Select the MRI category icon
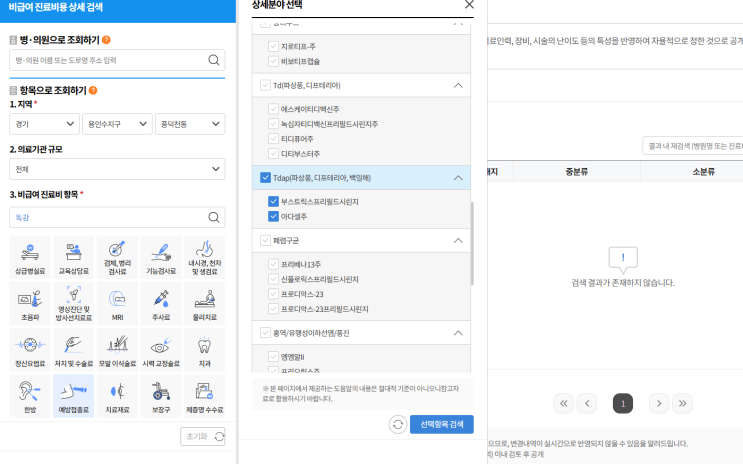 click(117, 303)
